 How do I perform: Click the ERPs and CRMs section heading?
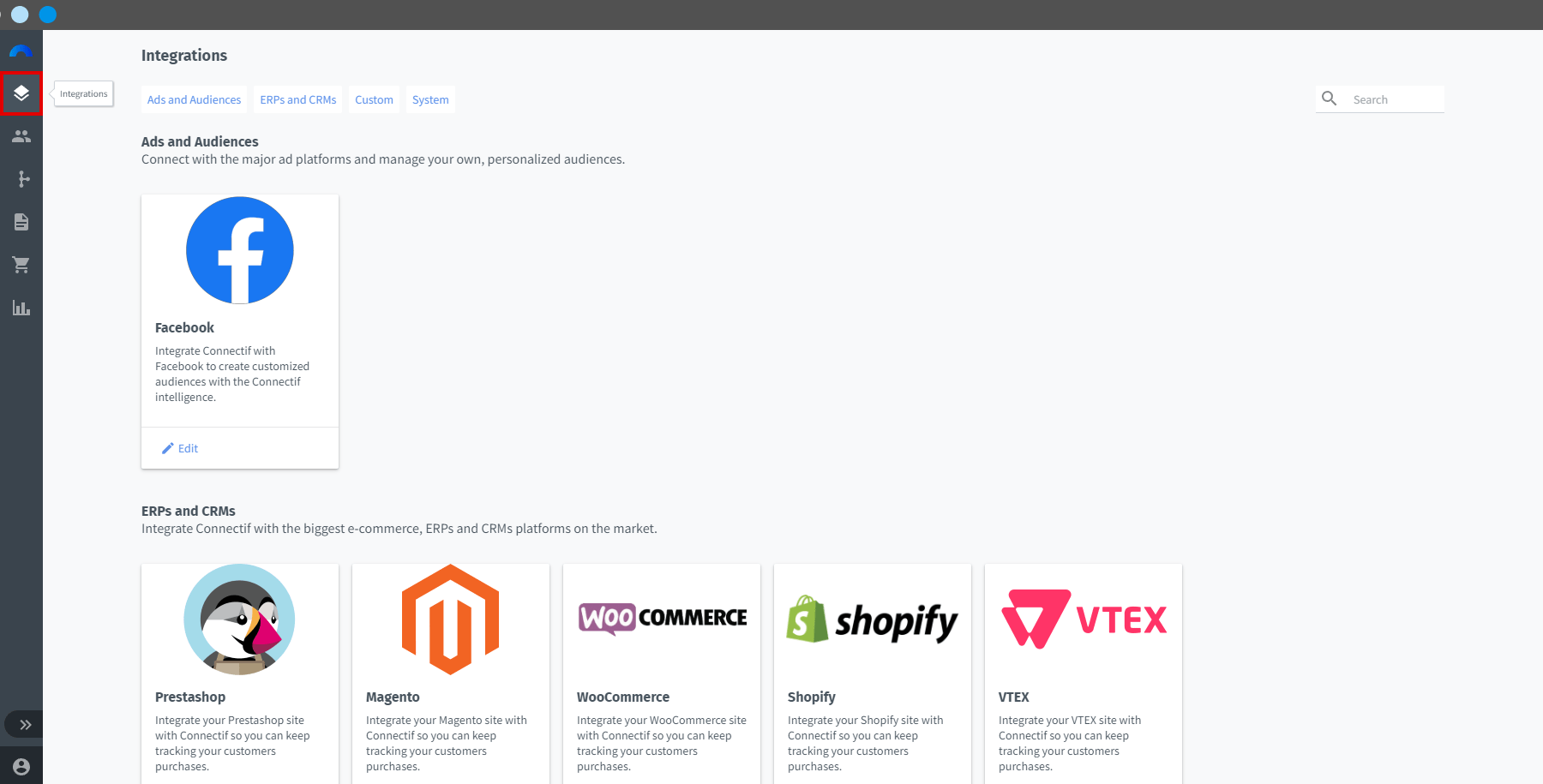coord(189,511)
